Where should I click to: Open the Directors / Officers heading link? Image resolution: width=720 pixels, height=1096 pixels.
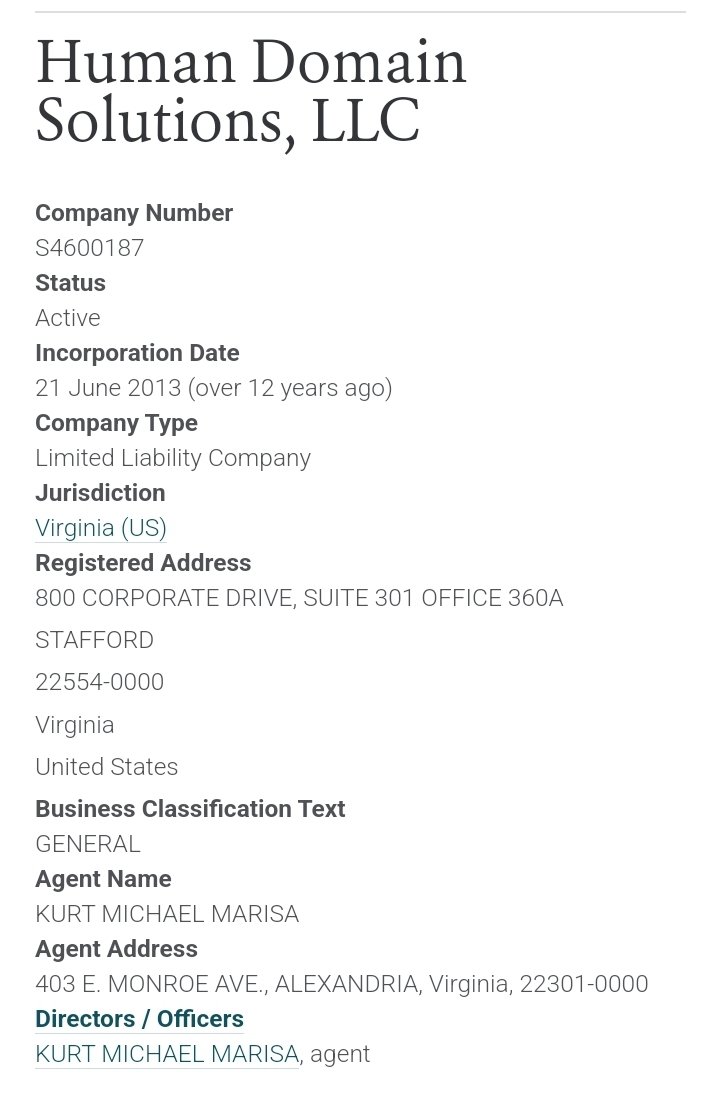(139, 1019)
